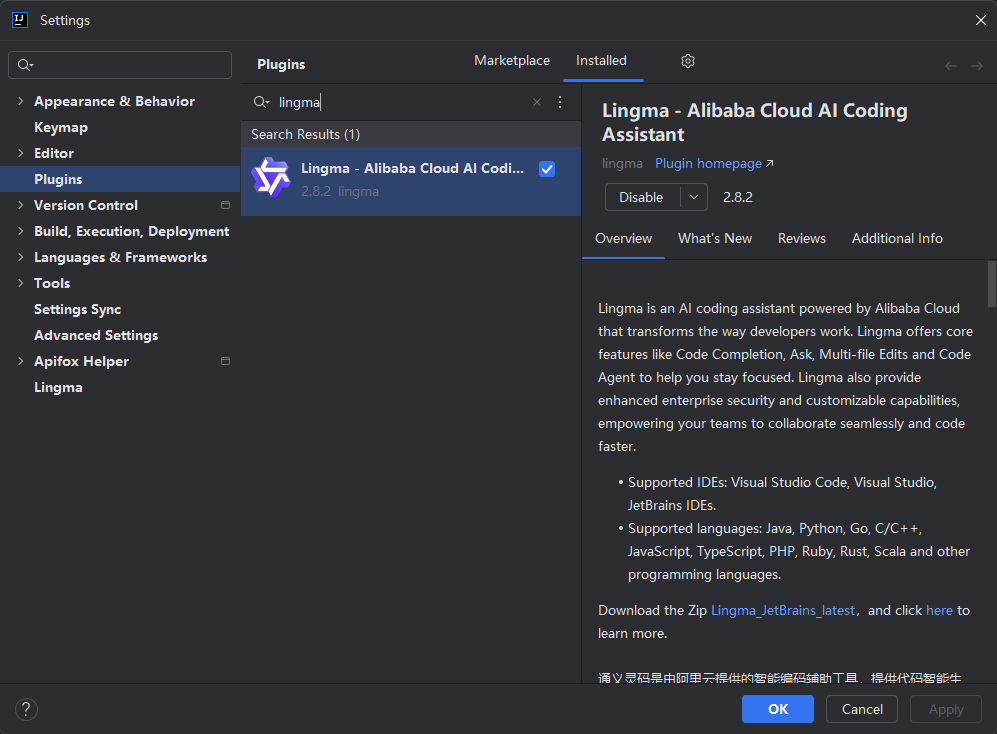Screen dimensions: 997x734
Task: Open the Lingma_JetBrains_latest download link
Action: 783,611
